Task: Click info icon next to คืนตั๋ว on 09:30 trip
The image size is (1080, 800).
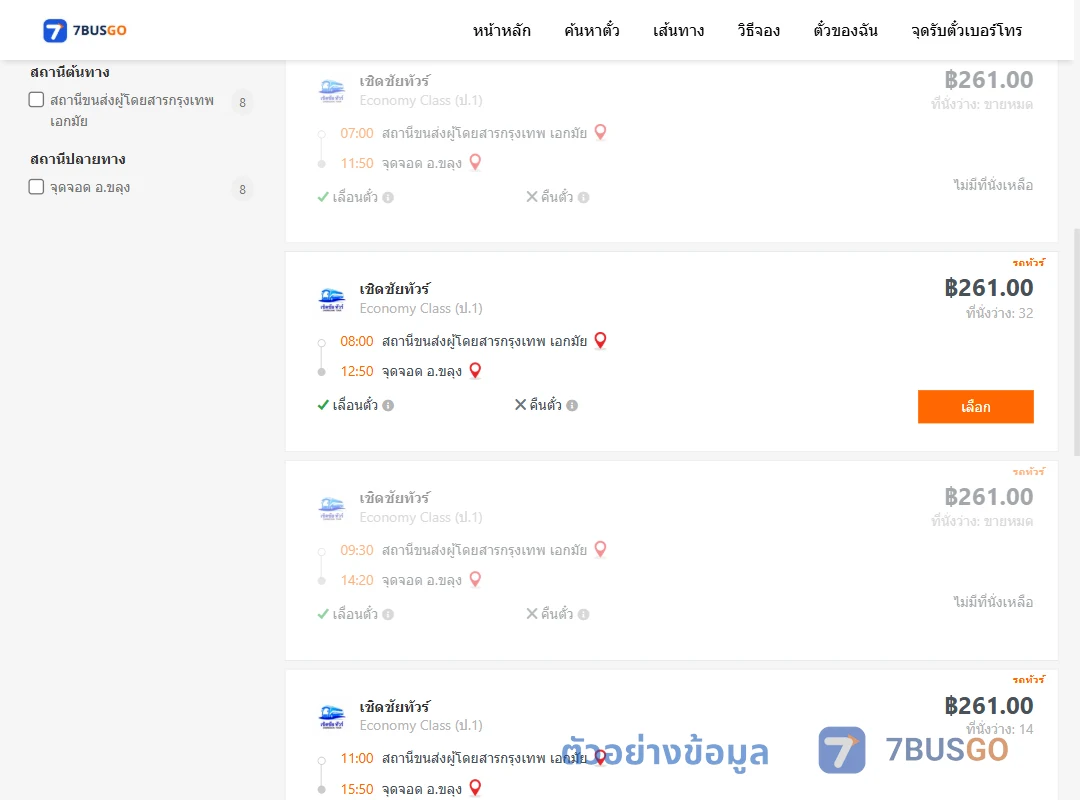Action: [x=583, y=615]
